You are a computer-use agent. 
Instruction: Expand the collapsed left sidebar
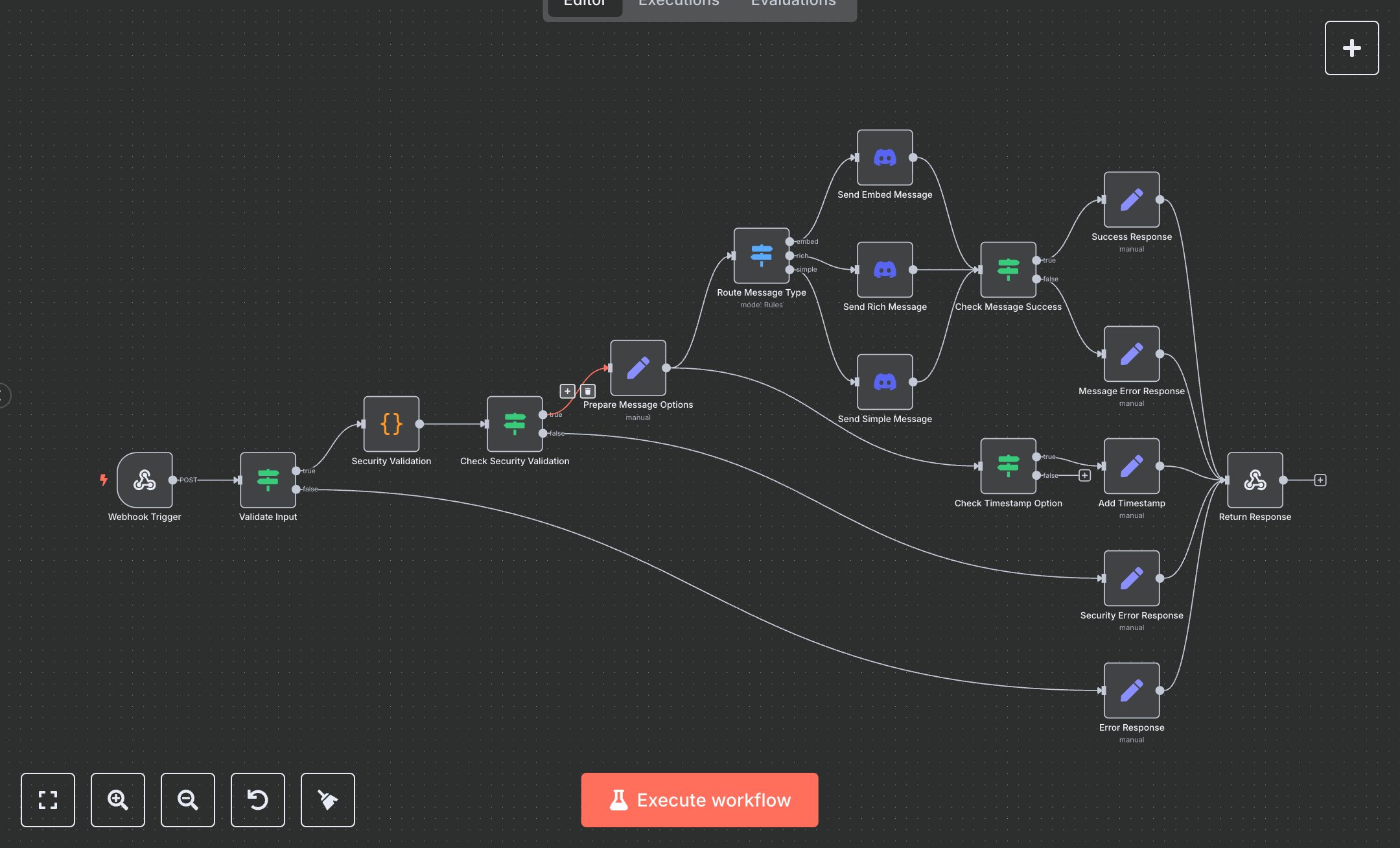(x=3, y=395)
